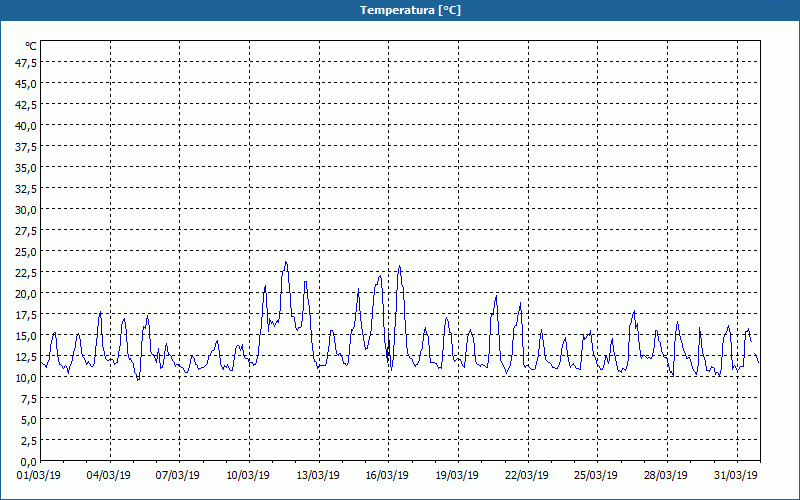The height and width of the screenshot is (500, 800).
Task: Select the 7,5 y-axis value
Action: (x=29, y=399)
